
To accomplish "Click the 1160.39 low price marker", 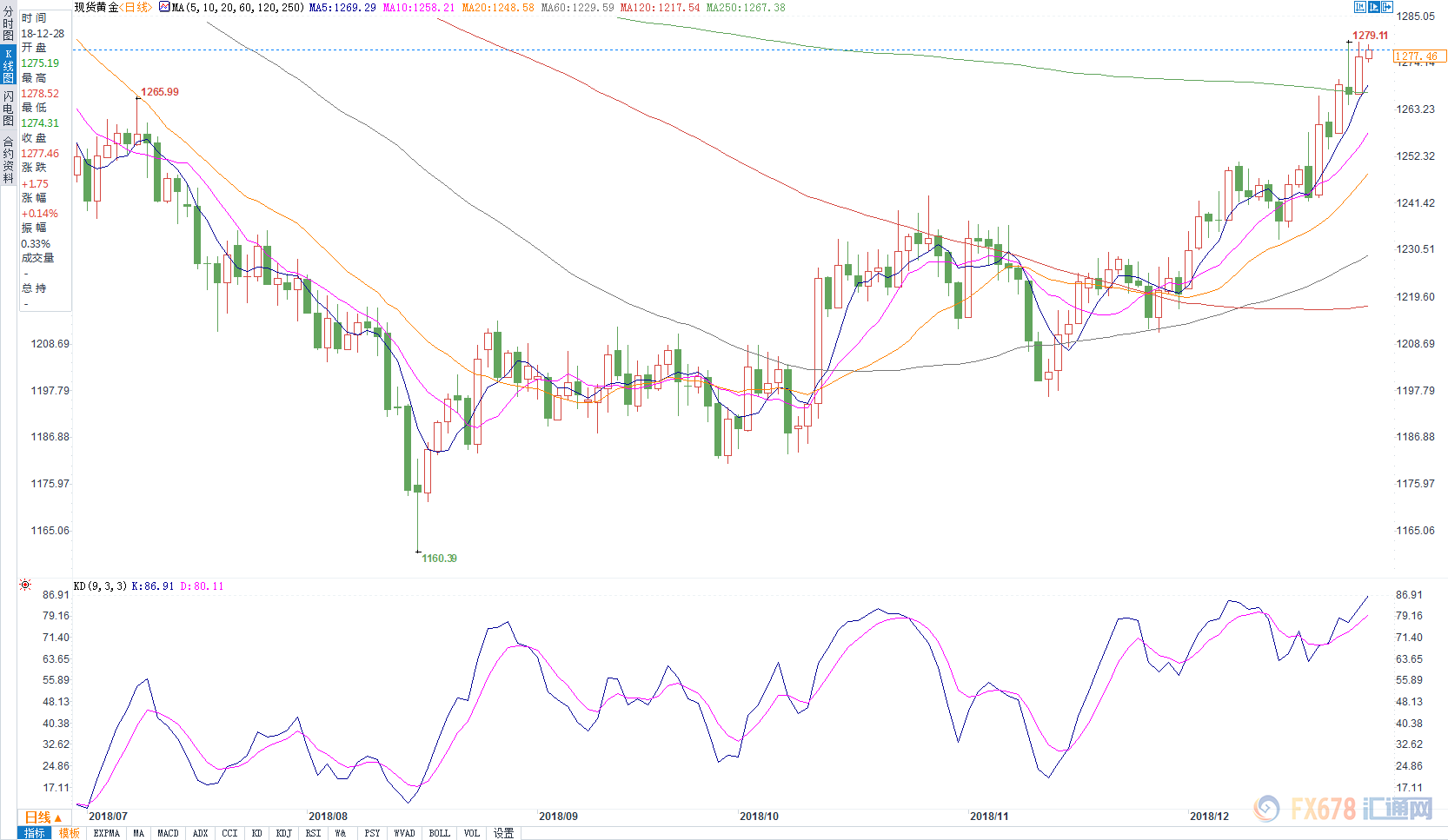I will point(439,559).
